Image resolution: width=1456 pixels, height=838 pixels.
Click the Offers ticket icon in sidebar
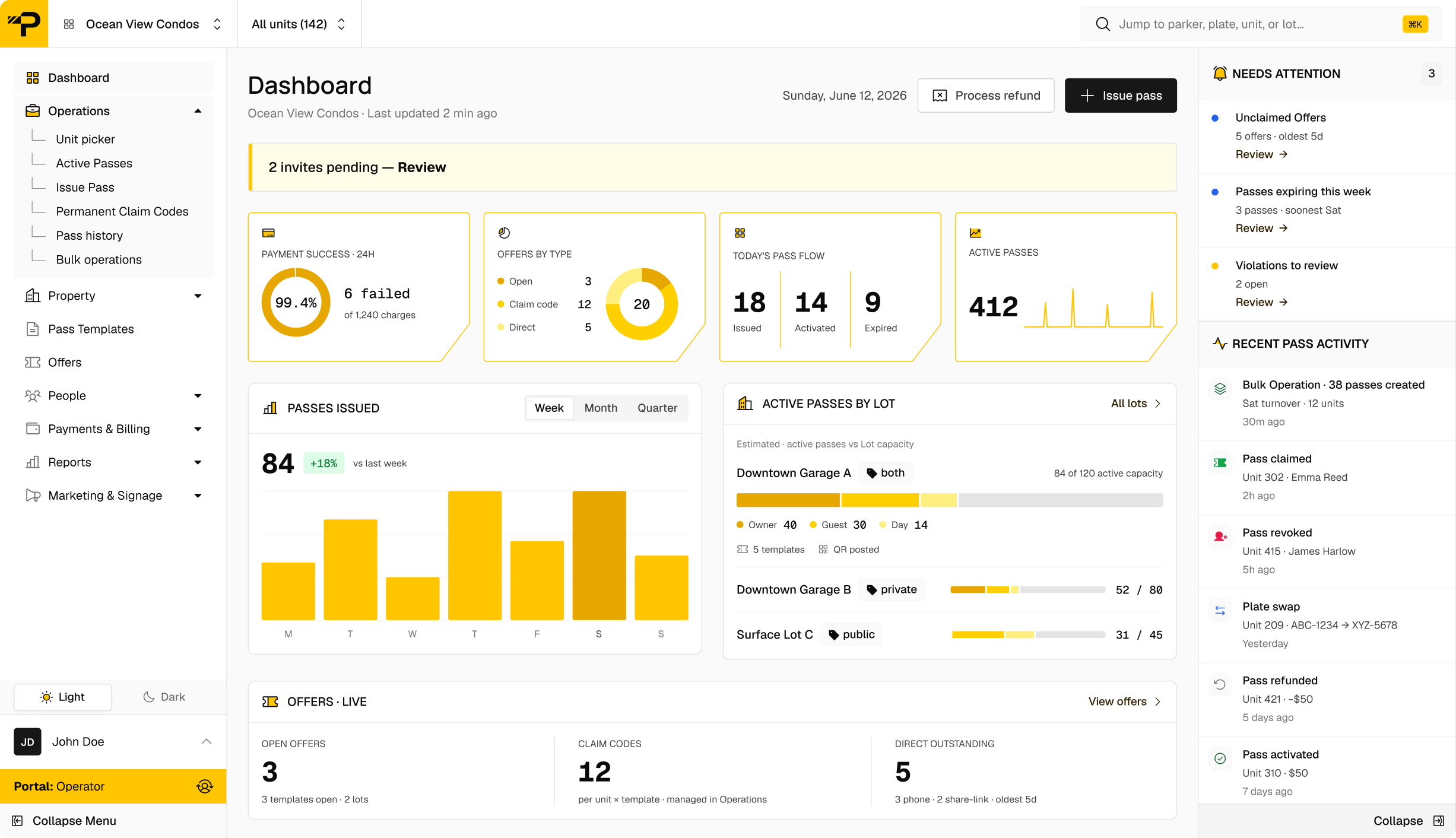click(33, 362)
